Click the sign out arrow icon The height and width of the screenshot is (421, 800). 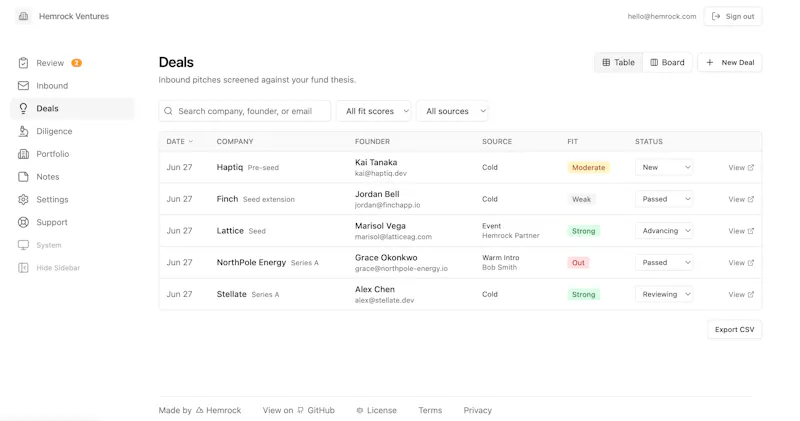click(x=716, y=16)
